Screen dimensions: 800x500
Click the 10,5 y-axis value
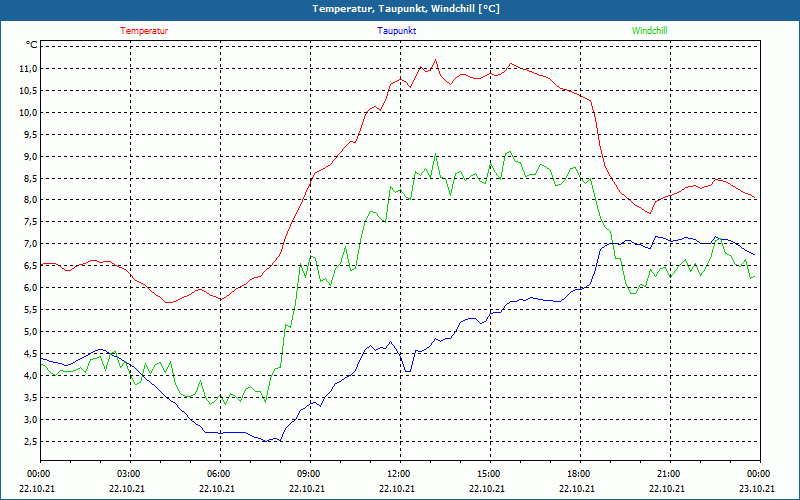pos(28,91)
